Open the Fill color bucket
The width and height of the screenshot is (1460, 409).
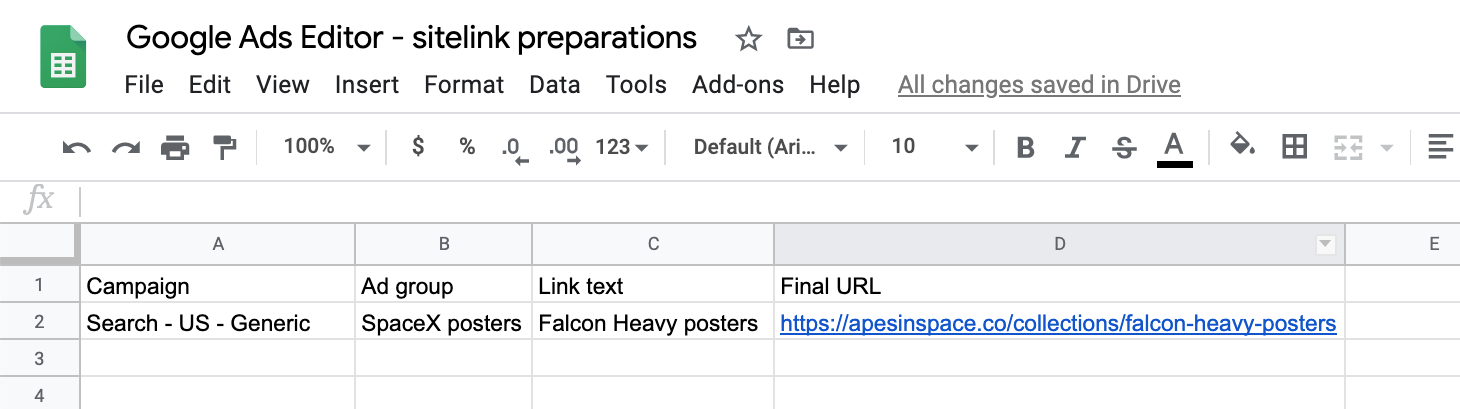(x=1242, y=147)
